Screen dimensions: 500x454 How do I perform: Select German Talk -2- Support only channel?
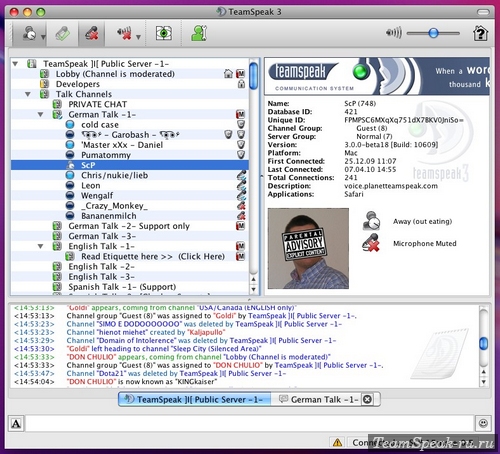click(129, 226)
